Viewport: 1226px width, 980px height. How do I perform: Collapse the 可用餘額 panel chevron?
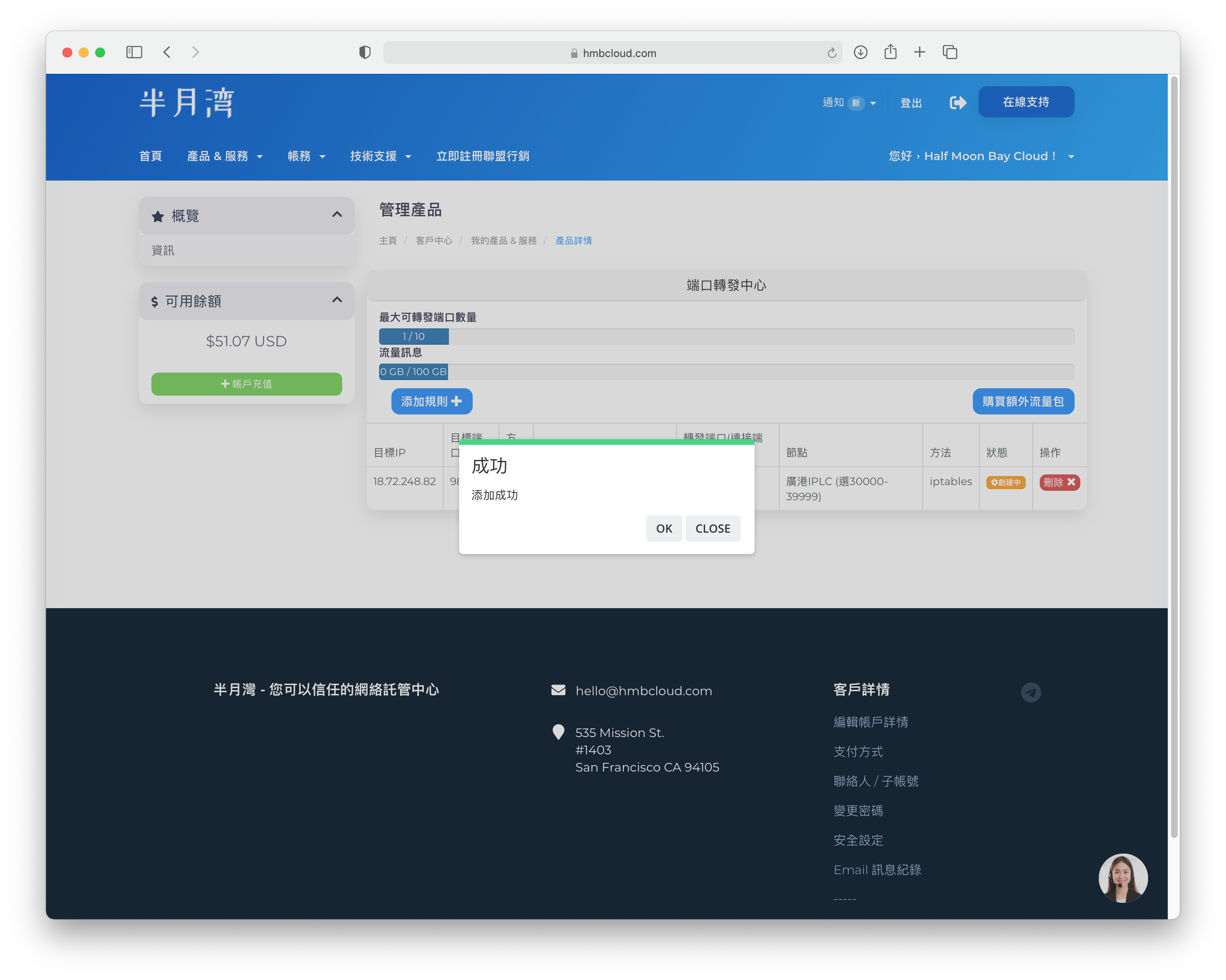(x=336, y=300)
